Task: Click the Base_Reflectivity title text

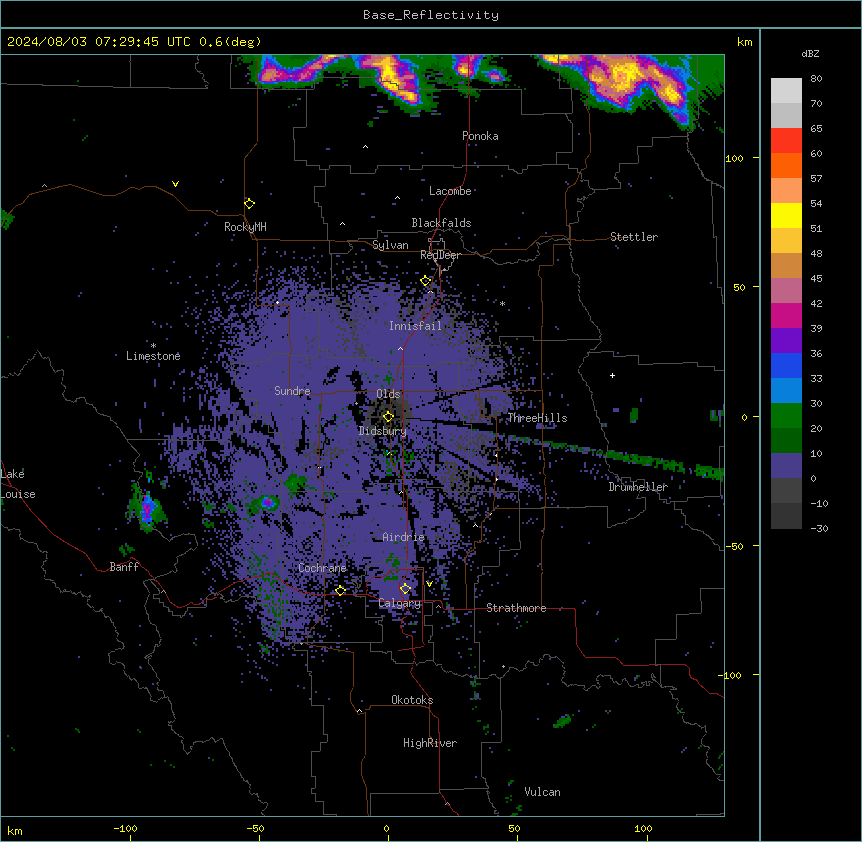Action: tap(431, 15)
